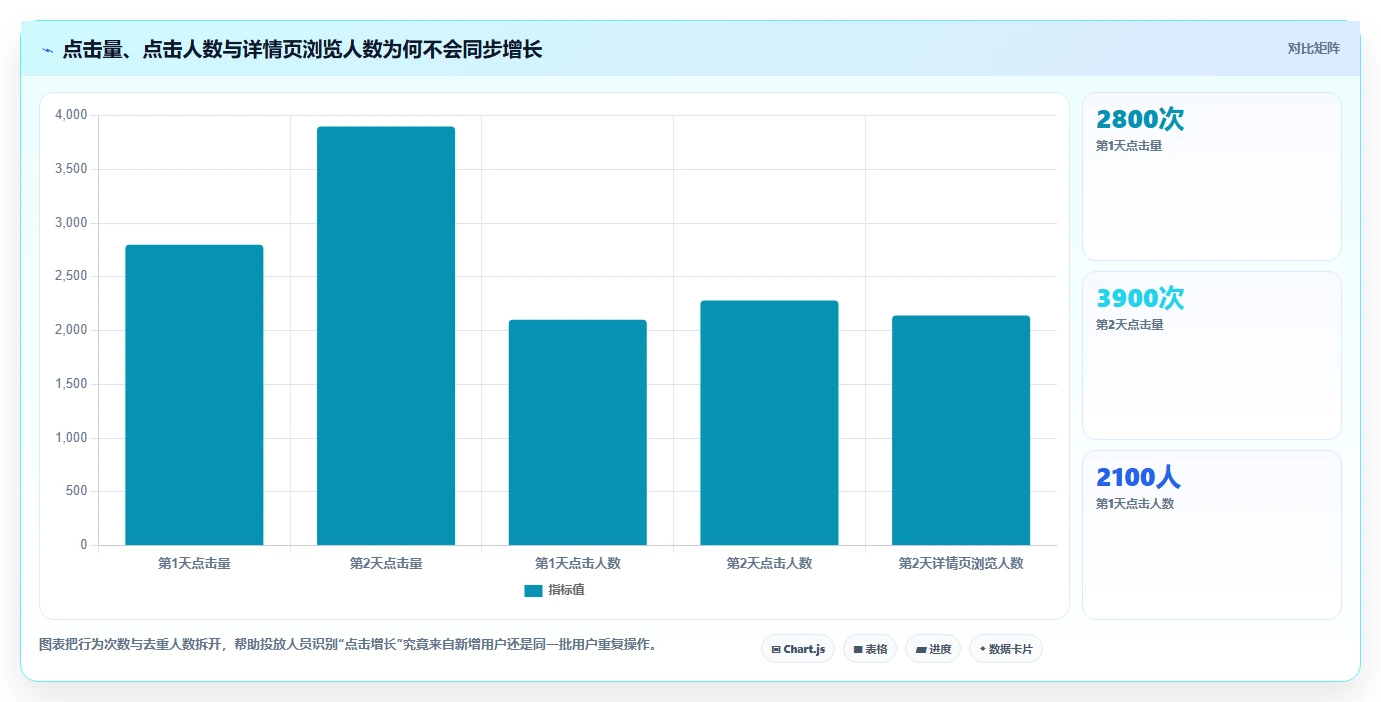Select the 进度 tag chip

[933, 649]
